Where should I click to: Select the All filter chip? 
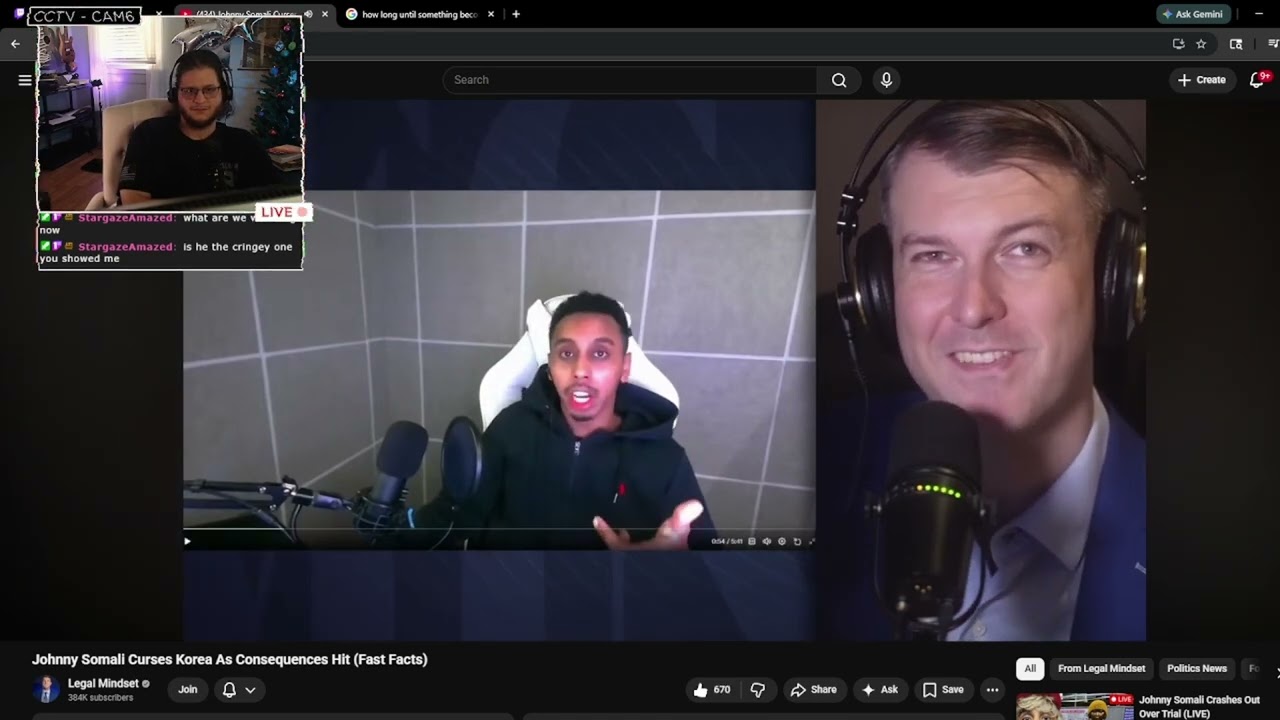pos(1030,668)
